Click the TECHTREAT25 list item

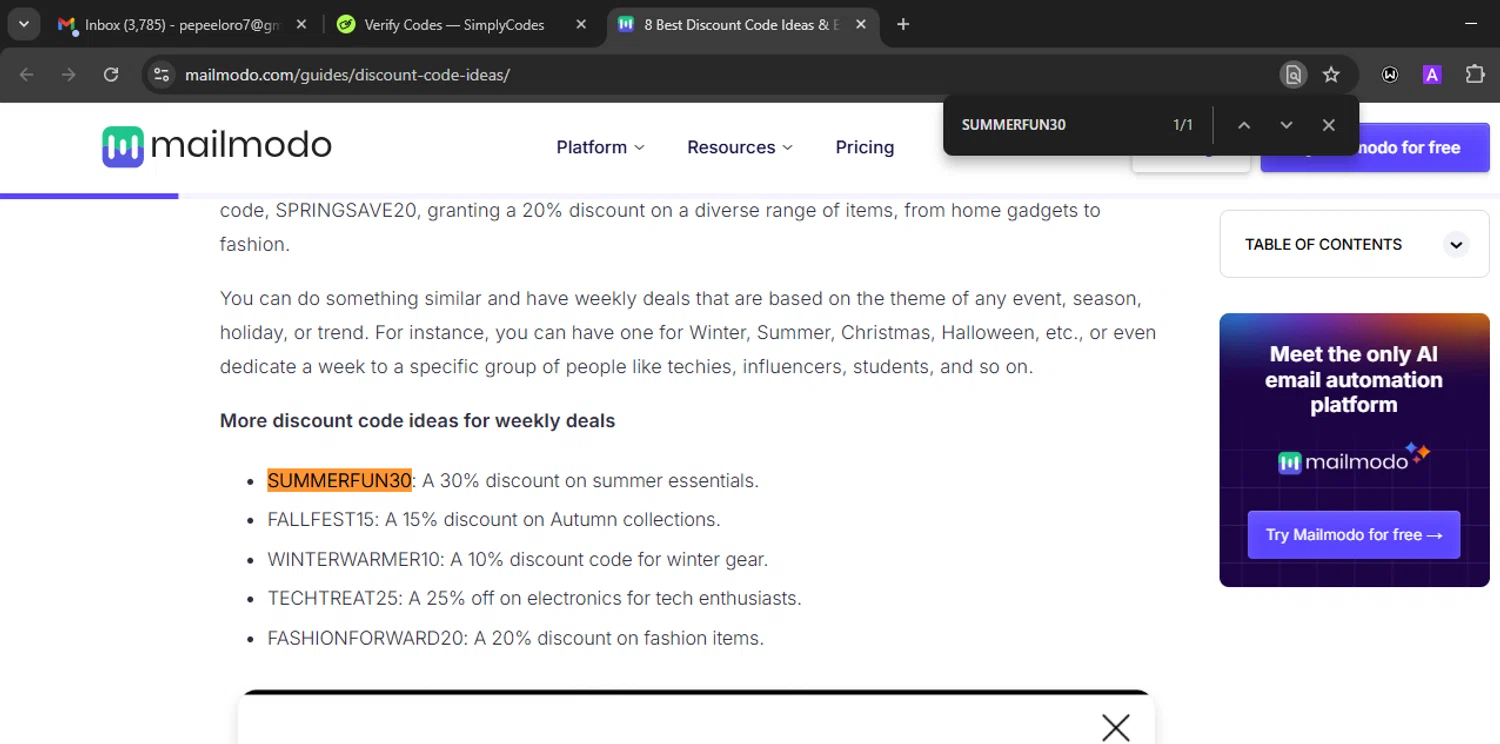tap(534, 599)
